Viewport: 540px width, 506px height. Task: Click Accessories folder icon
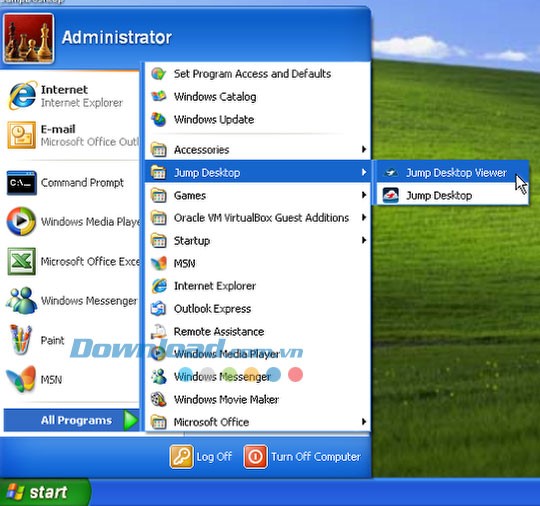pyautogui.click(x=159, y=149)
